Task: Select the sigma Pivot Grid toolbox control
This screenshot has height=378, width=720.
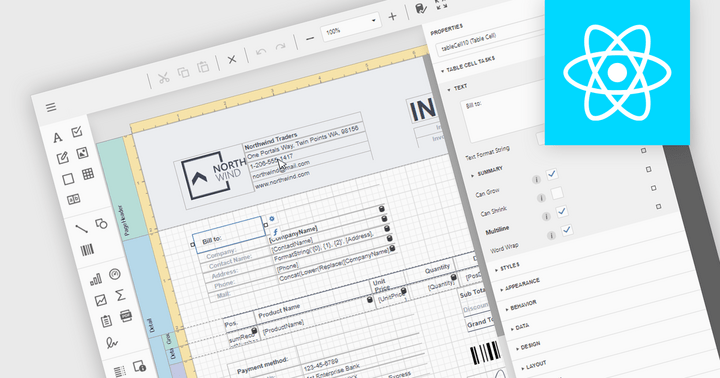Action: (120, 295)
